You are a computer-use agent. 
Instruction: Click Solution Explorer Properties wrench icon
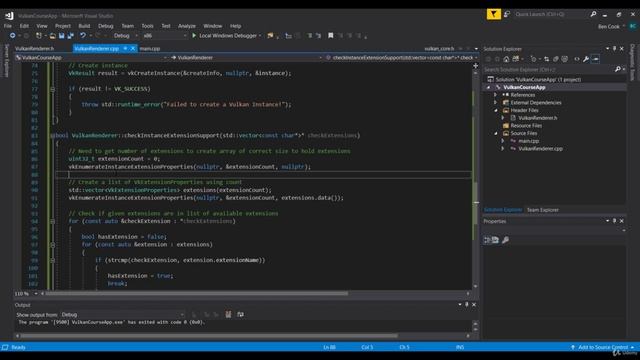click(586, 59)
